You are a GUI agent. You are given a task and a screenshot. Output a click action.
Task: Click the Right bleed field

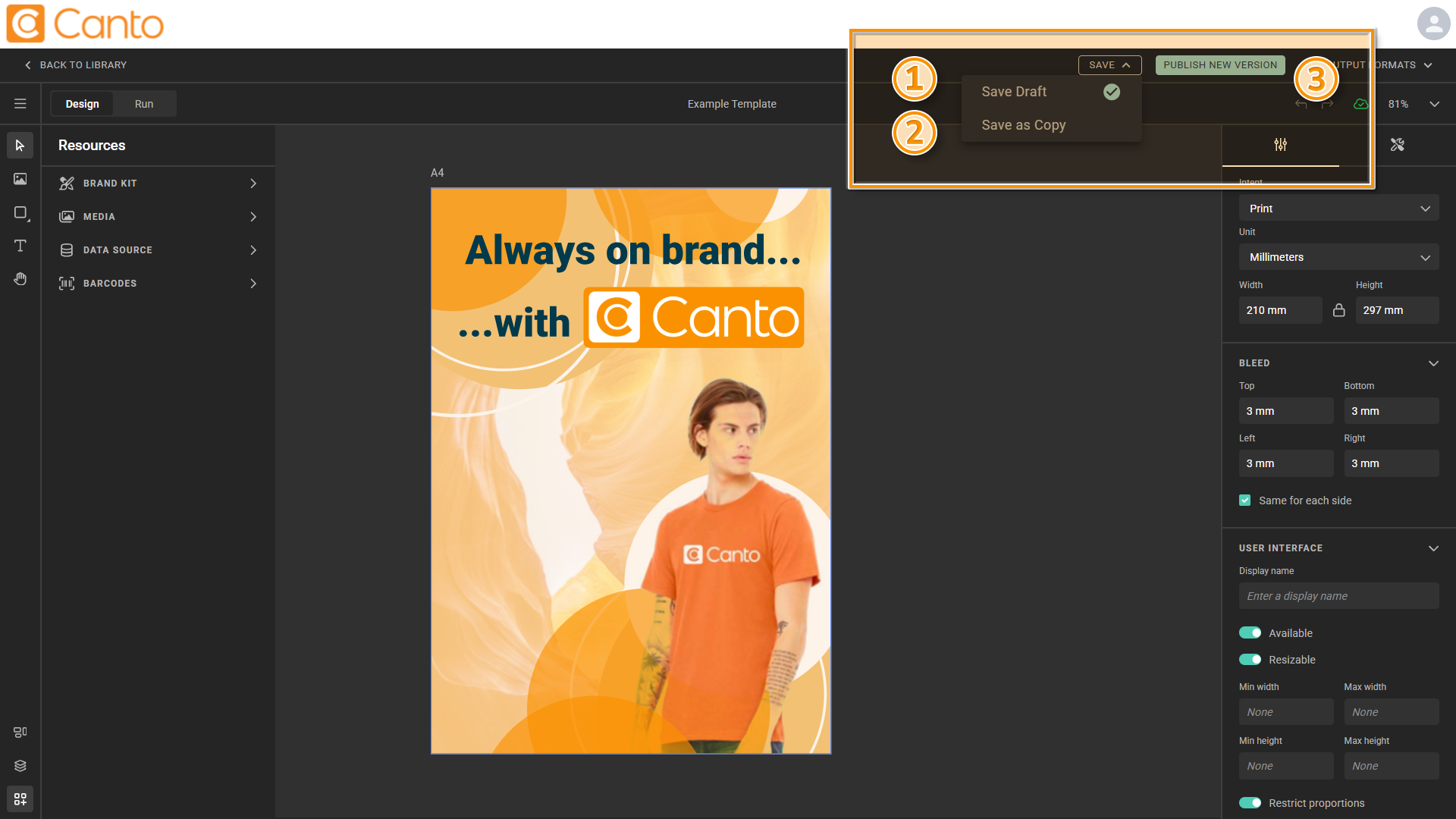point(1392,463)
